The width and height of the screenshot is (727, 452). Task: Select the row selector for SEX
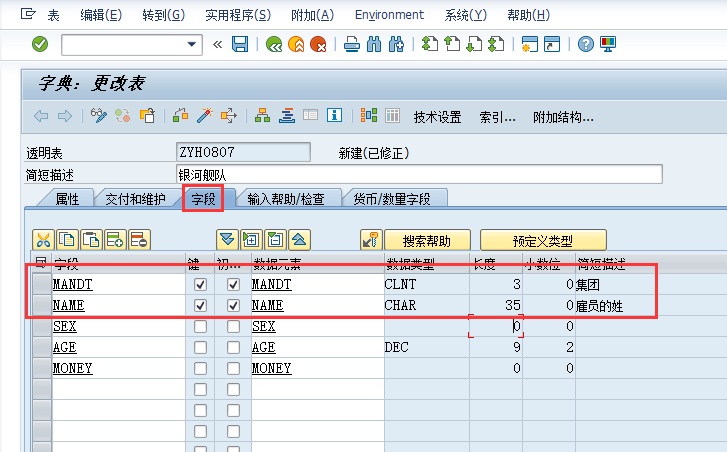[x=42, y=326]
